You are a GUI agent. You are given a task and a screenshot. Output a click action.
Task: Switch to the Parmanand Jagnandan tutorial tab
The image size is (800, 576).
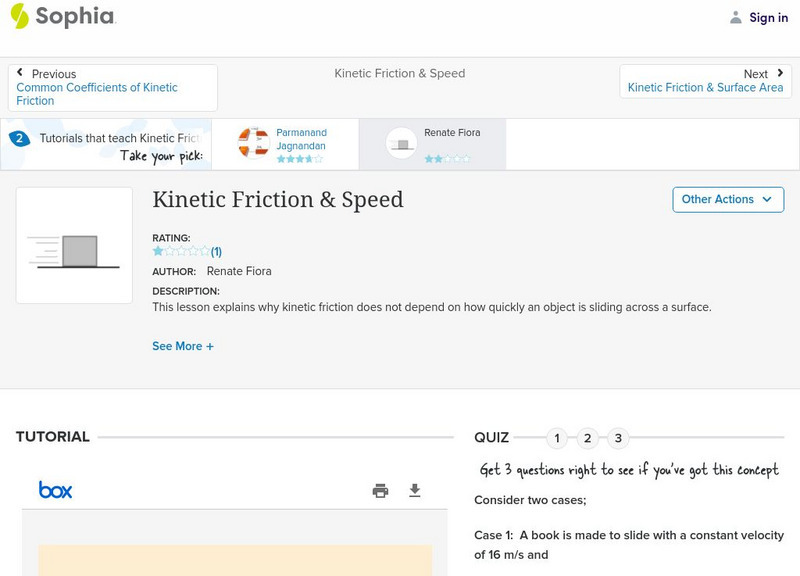(290, 143)
